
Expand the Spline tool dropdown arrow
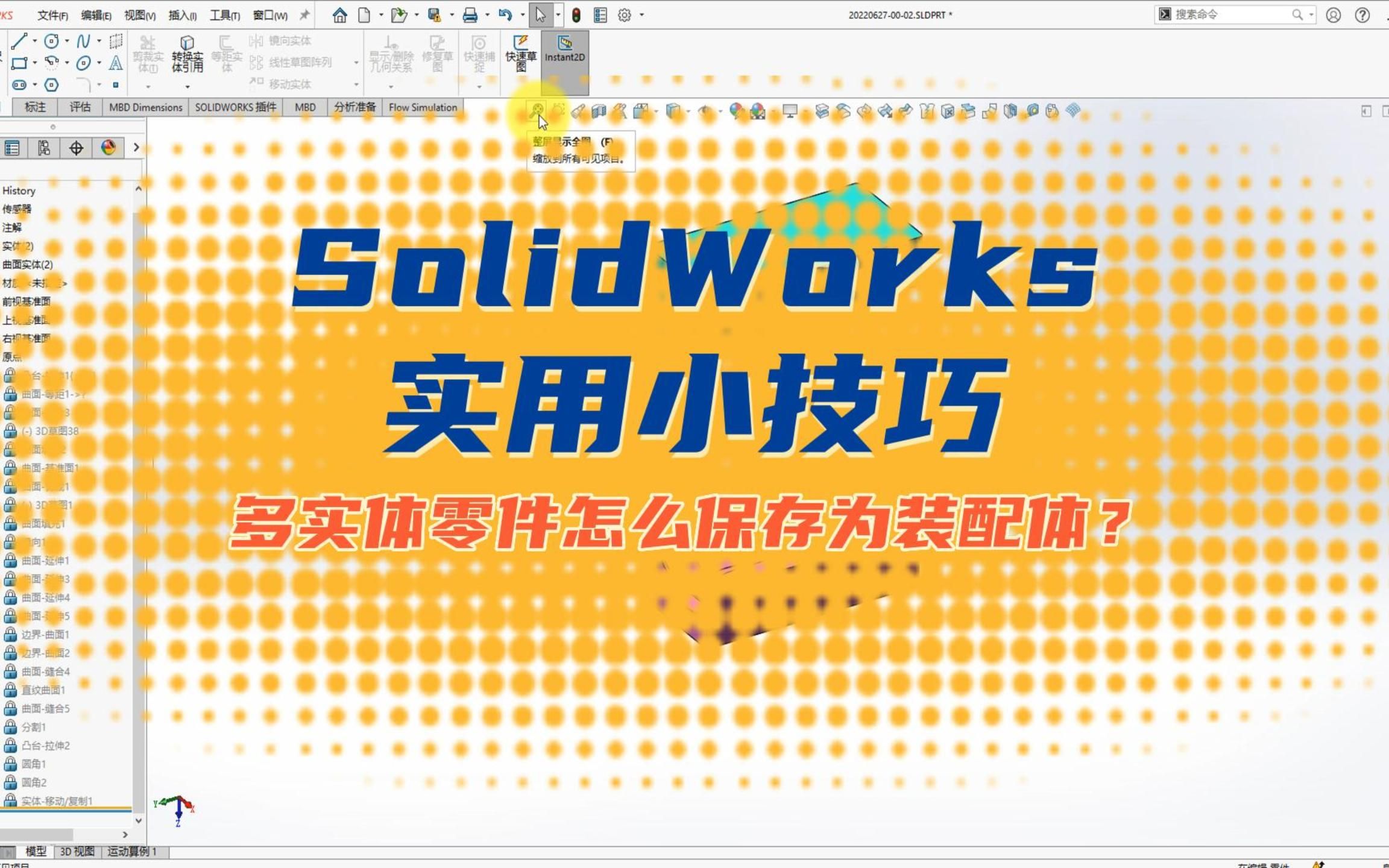[99, 41]
